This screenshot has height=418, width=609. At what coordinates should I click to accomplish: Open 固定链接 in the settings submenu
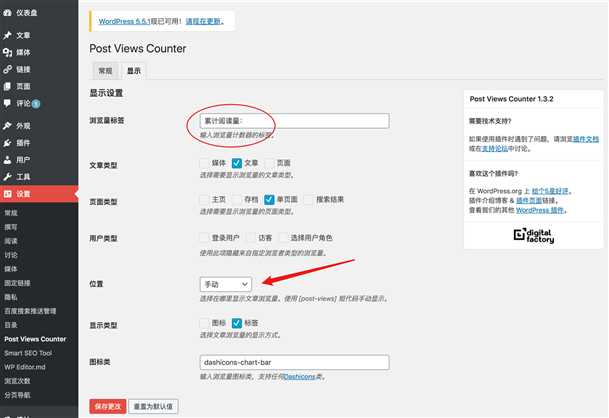click(x=17, y=283)
